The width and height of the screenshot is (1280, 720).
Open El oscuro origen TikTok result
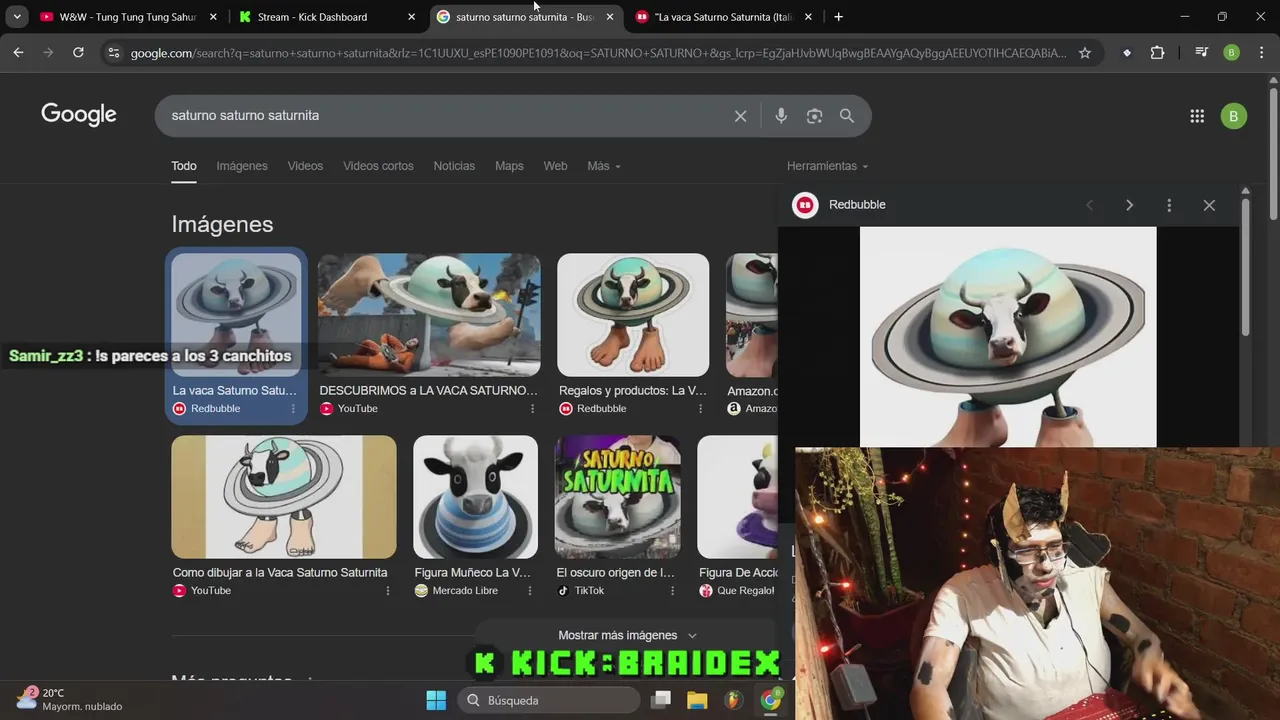pos(616,573)
